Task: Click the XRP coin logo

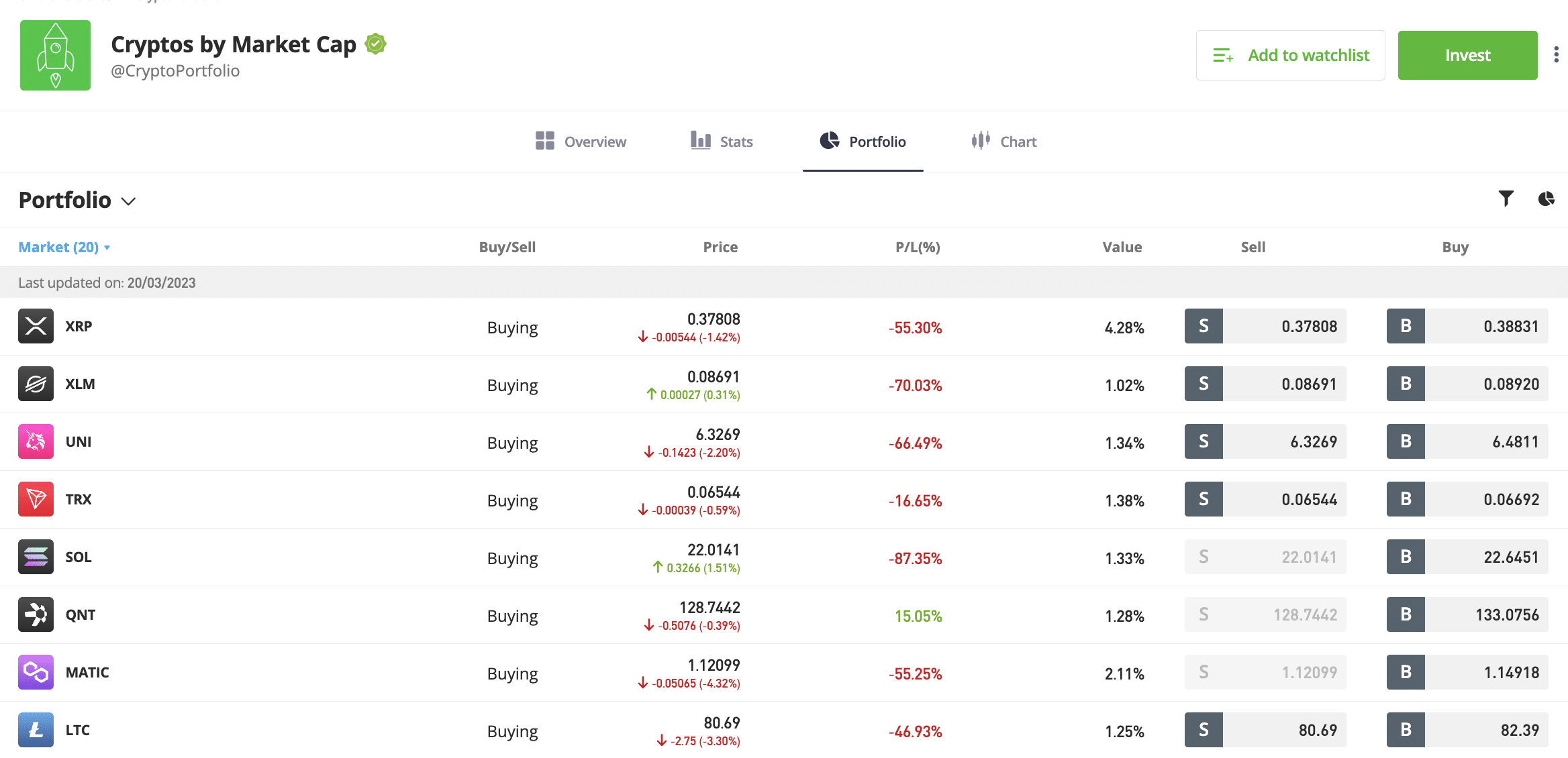Action: coord(36,326)
